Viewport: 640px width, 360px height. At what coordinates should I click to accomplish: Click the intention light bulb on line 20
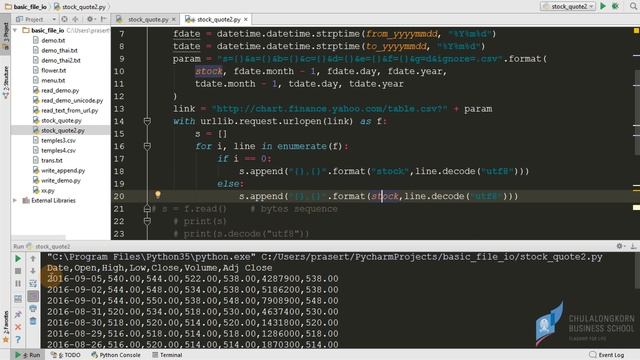158,195
